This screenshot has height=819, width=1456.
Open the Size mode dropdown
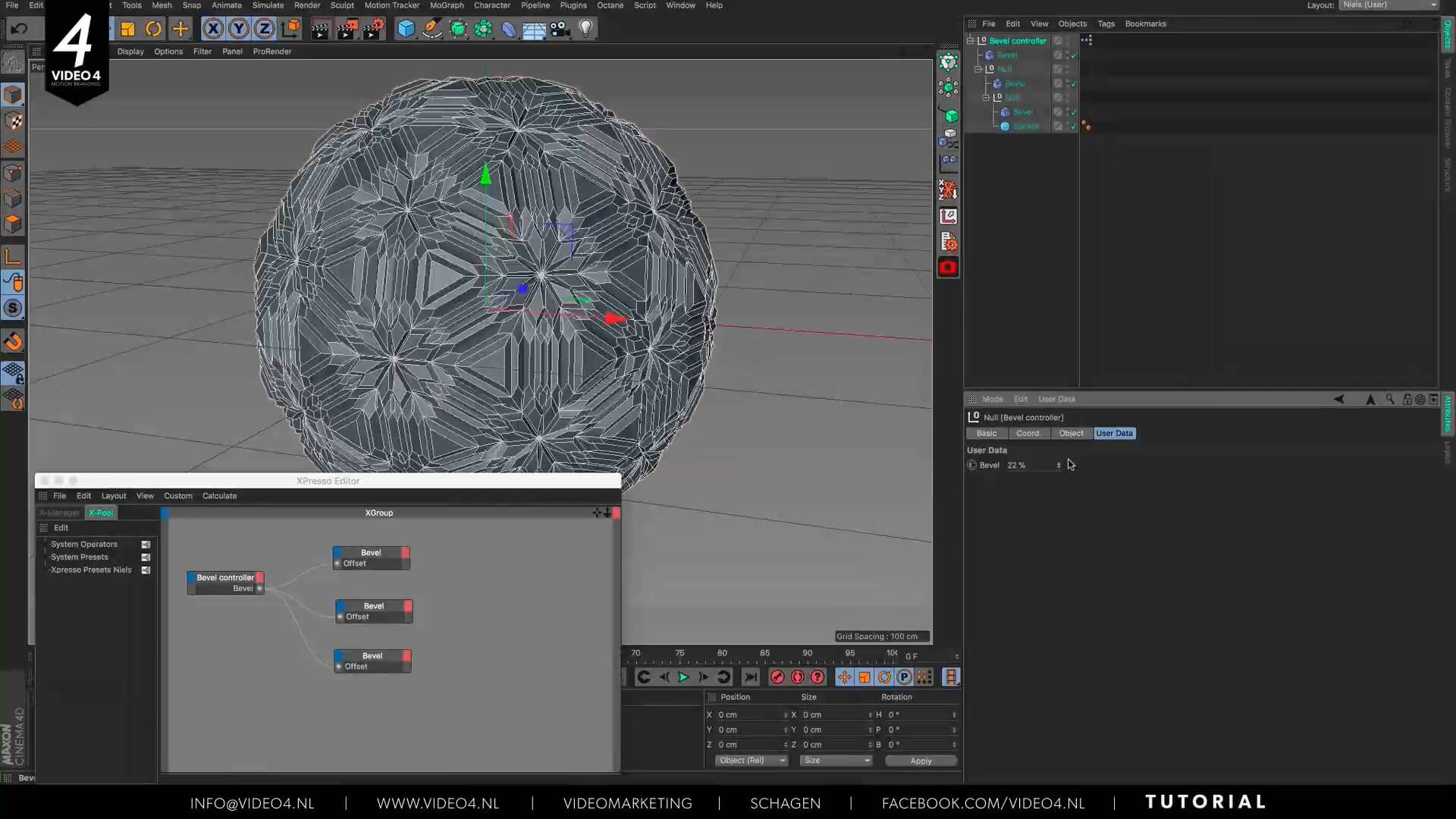tap(836, 761)
